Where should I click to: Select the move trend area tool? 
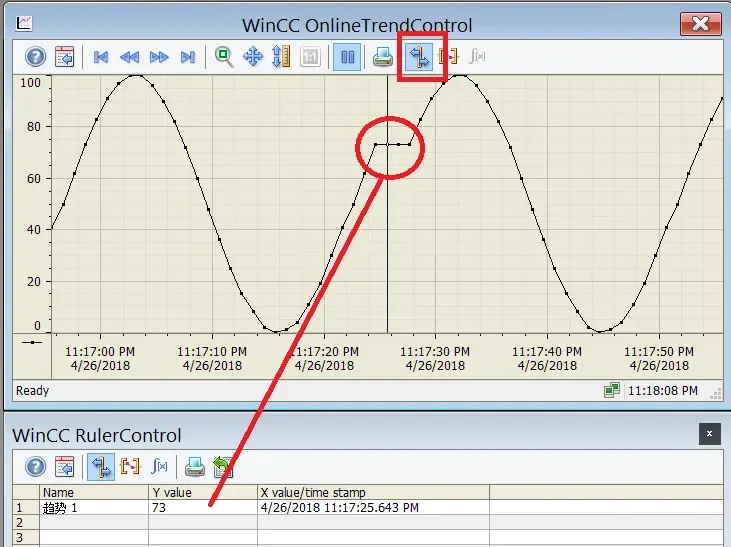253,57
